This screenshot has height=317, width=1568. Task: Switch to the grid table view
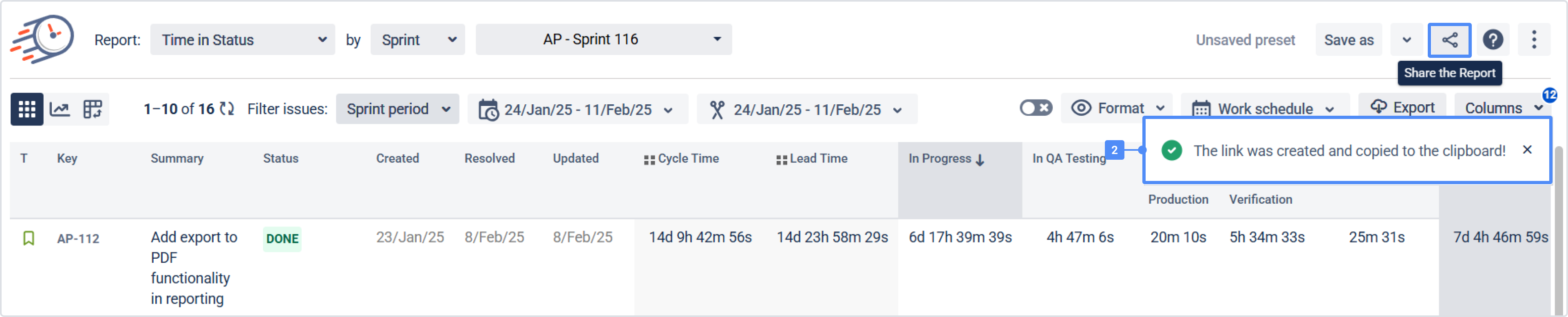coord(27,110)
